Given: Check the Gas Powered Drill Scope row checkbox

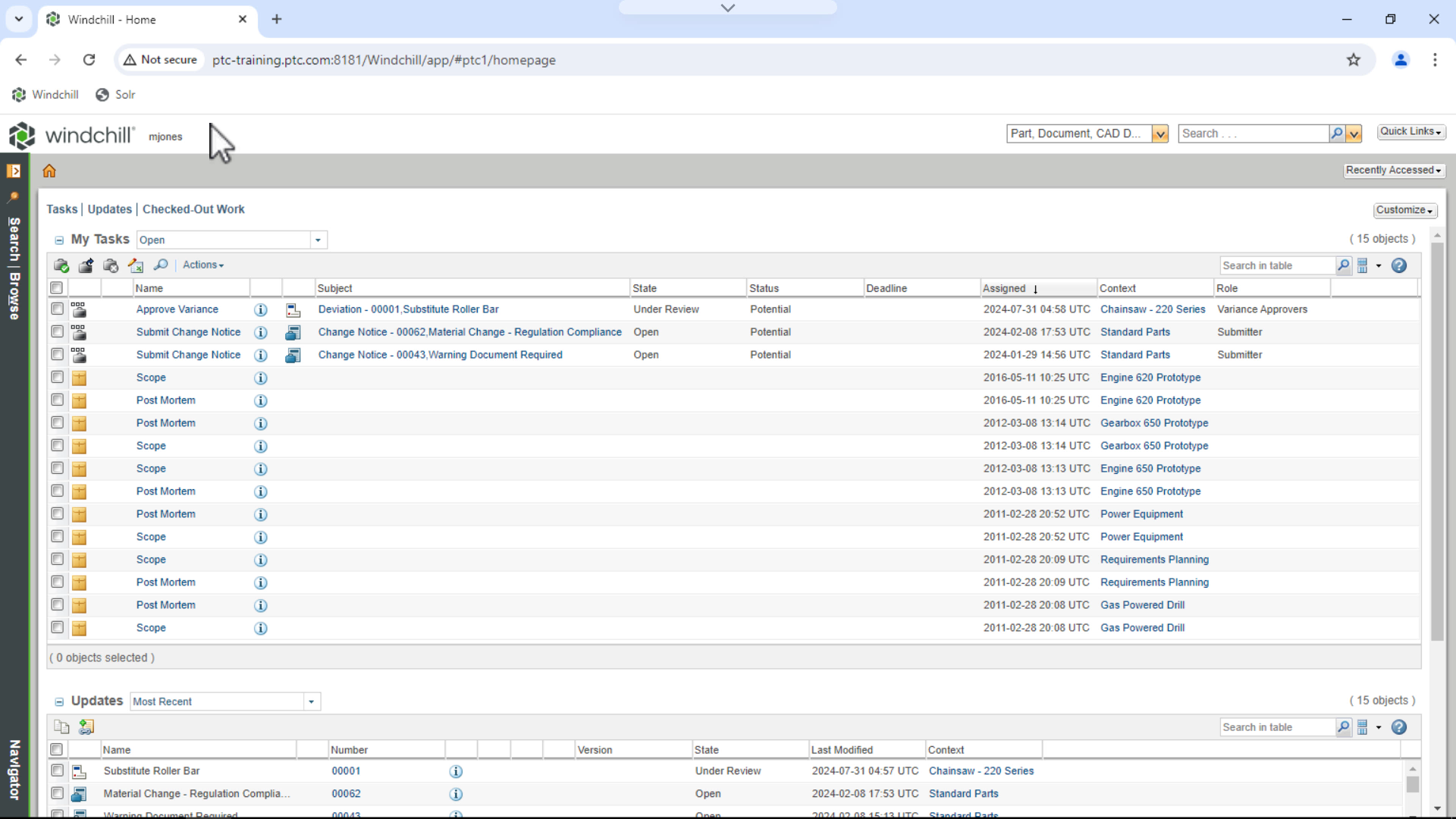Looking at the screenshot, I should 58,627.
